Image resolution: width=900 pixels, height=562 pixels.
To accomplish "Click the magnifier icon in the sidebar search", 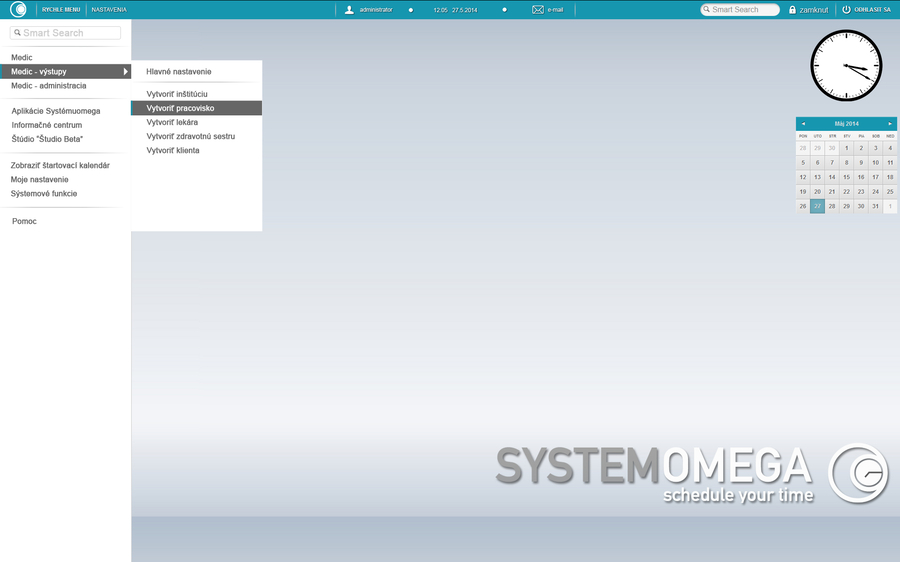I will (17, 33).
